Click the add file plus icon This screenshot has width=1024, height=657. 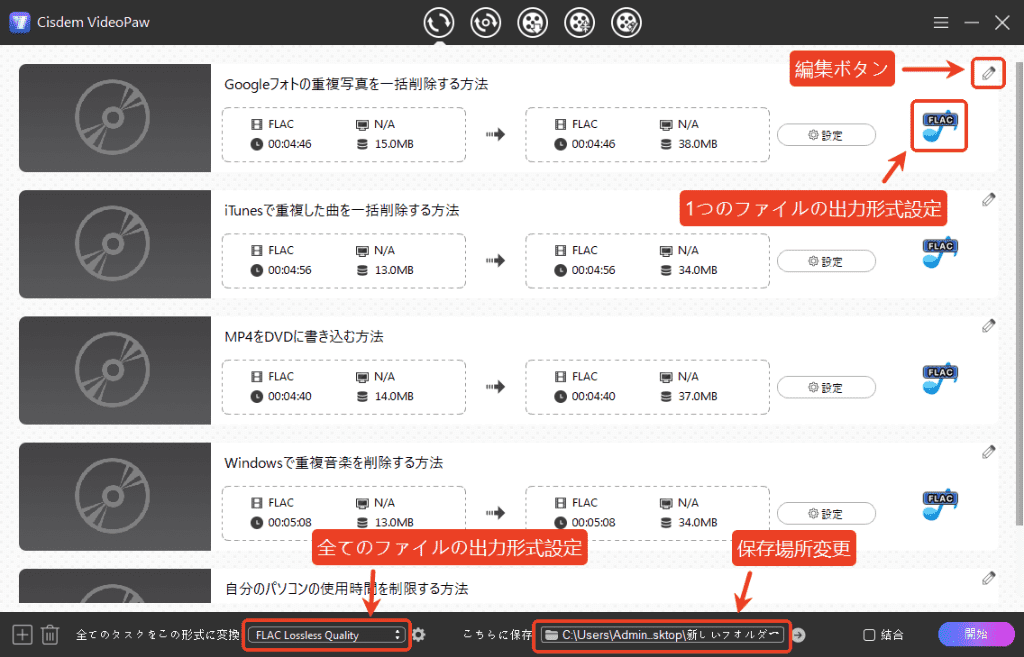tap(22, 634)
